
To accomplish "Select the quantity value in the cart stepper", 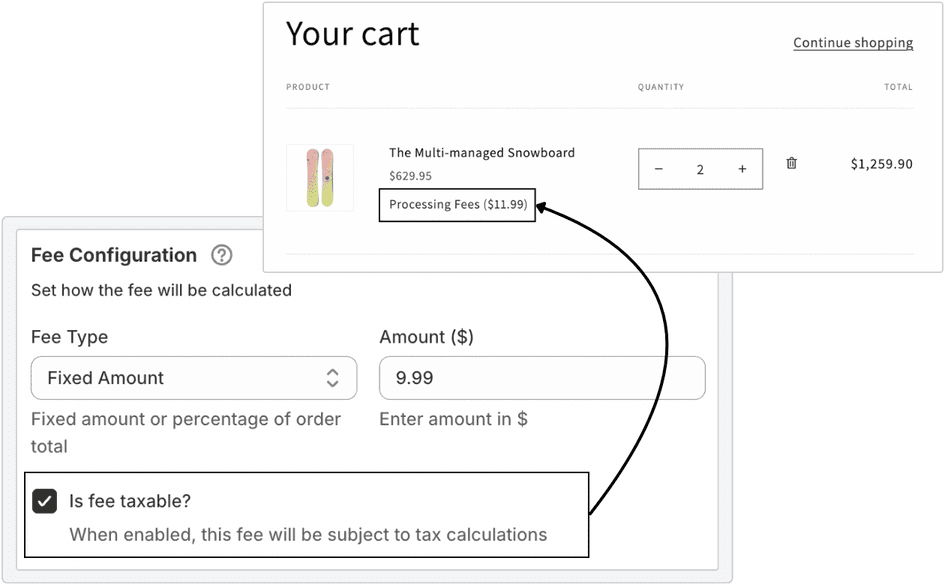I will 700,168.
